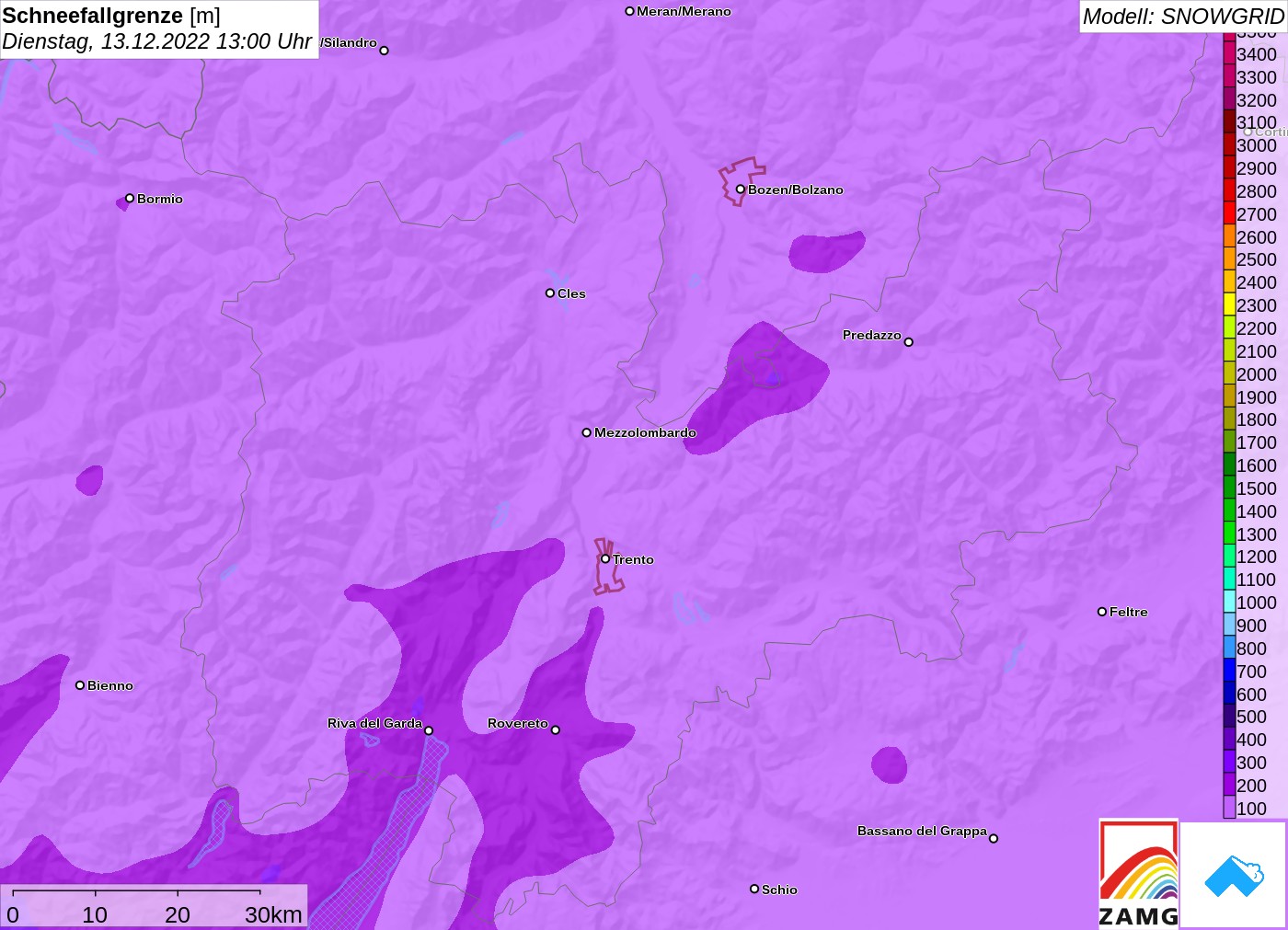
Task: Select the "3000" legend value
Action: click(x=1257, y=145)
